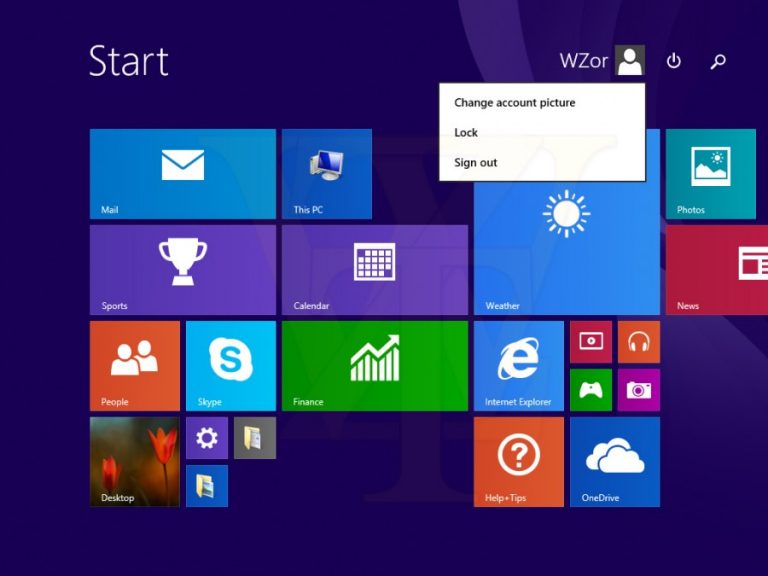Collapse the WZor account dropdown
Screen dimensions: 768x576
pyautogui.click(x=602, y=61)
